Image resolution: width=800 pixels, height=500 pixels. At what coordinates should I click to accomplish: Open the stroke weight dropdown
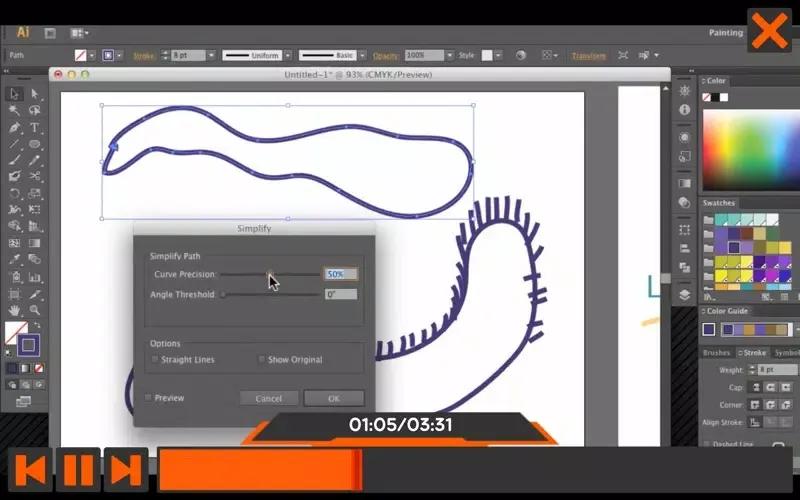coord(211,55)
